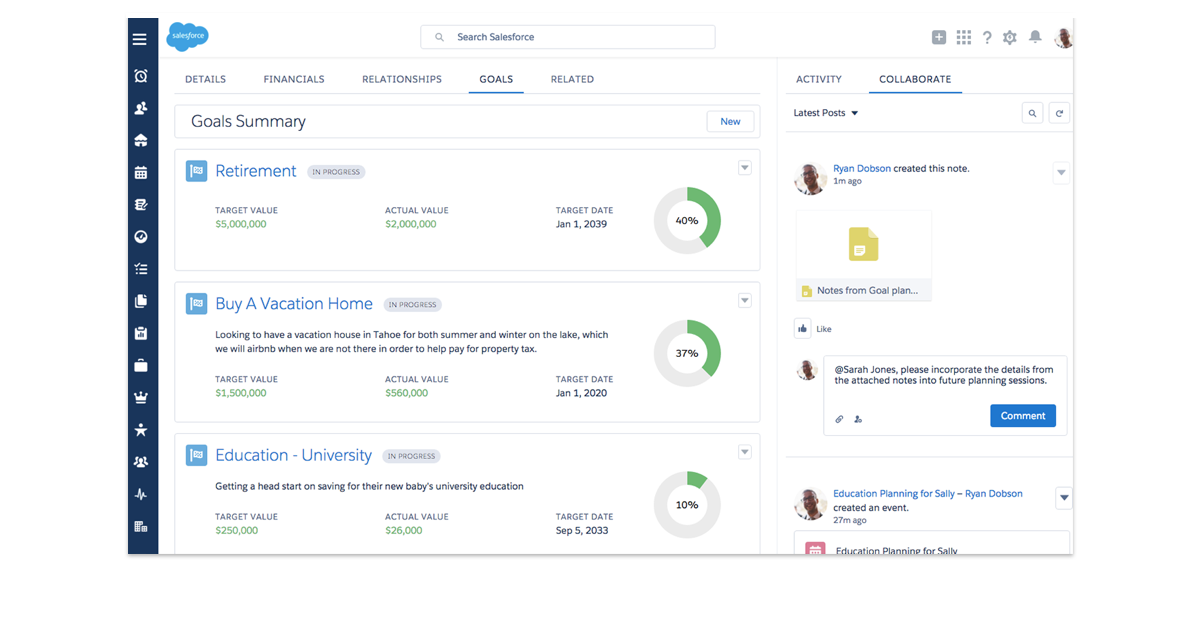Submit with the Comment button
Viewport: 1200px width, 640px height.
(x=1023, y=416)
